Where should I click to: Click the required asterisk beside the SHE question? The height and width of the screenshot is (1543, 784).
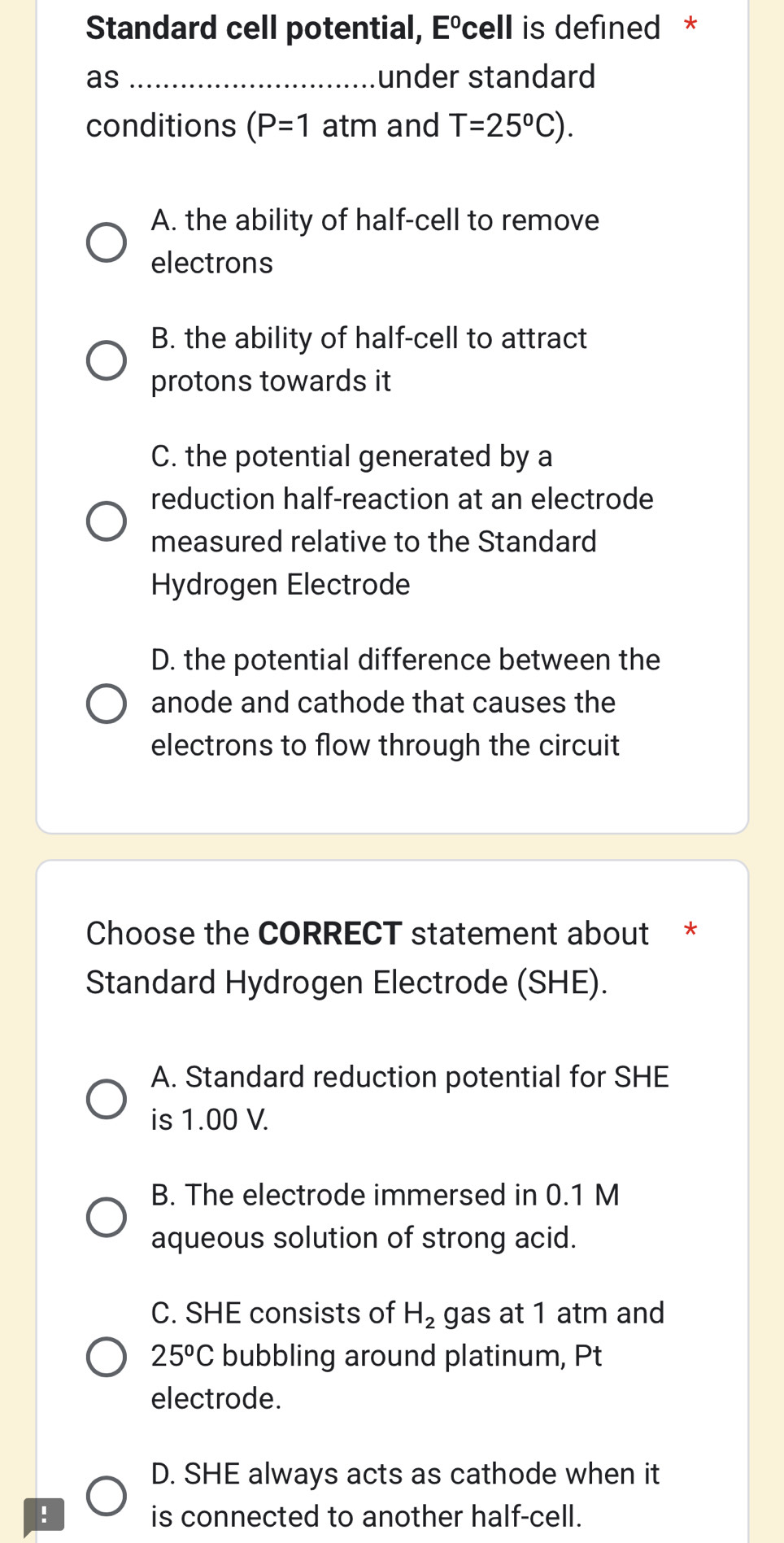[690, 930]
